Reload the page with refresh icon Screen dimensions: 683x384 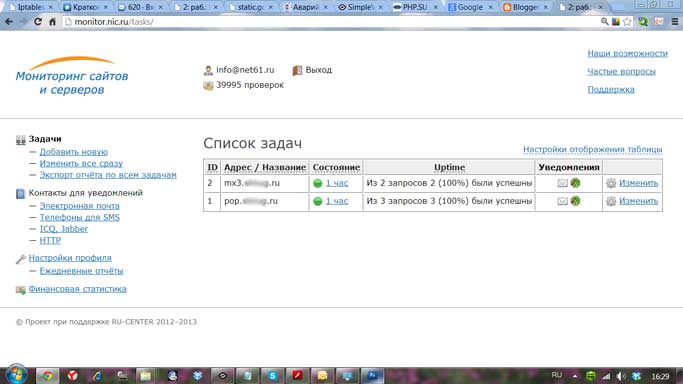[x=38, y=21]
